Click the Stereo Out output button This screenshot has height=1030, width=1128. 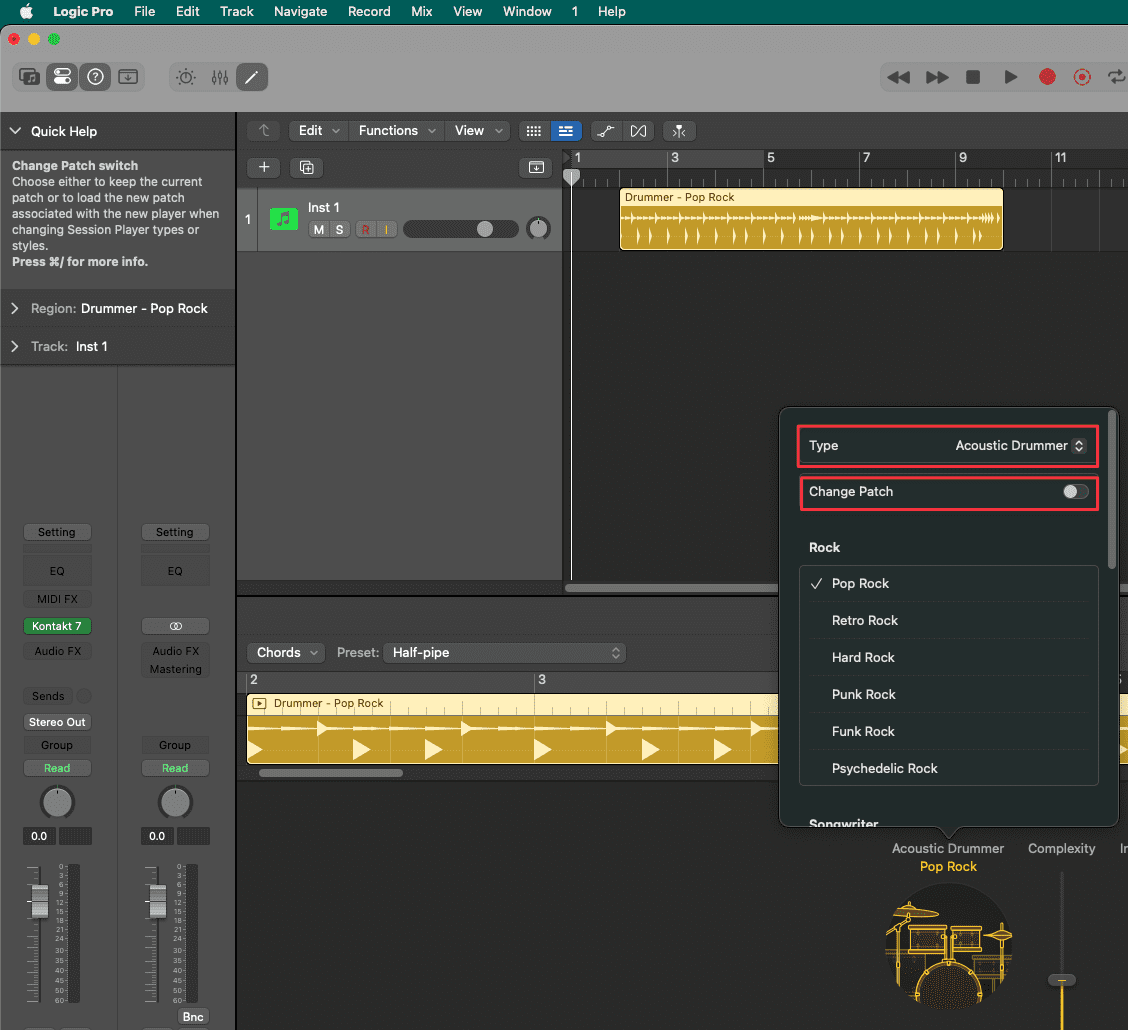click(x=57, y=722)
